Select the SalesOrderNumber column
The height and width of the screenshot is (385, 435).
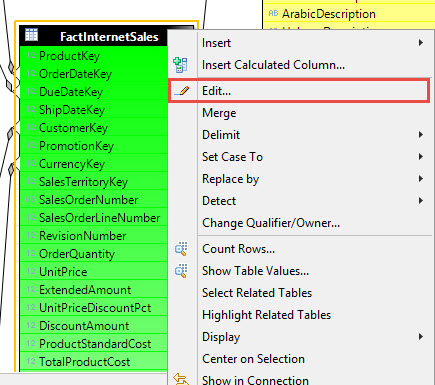[x=93, y=199]
